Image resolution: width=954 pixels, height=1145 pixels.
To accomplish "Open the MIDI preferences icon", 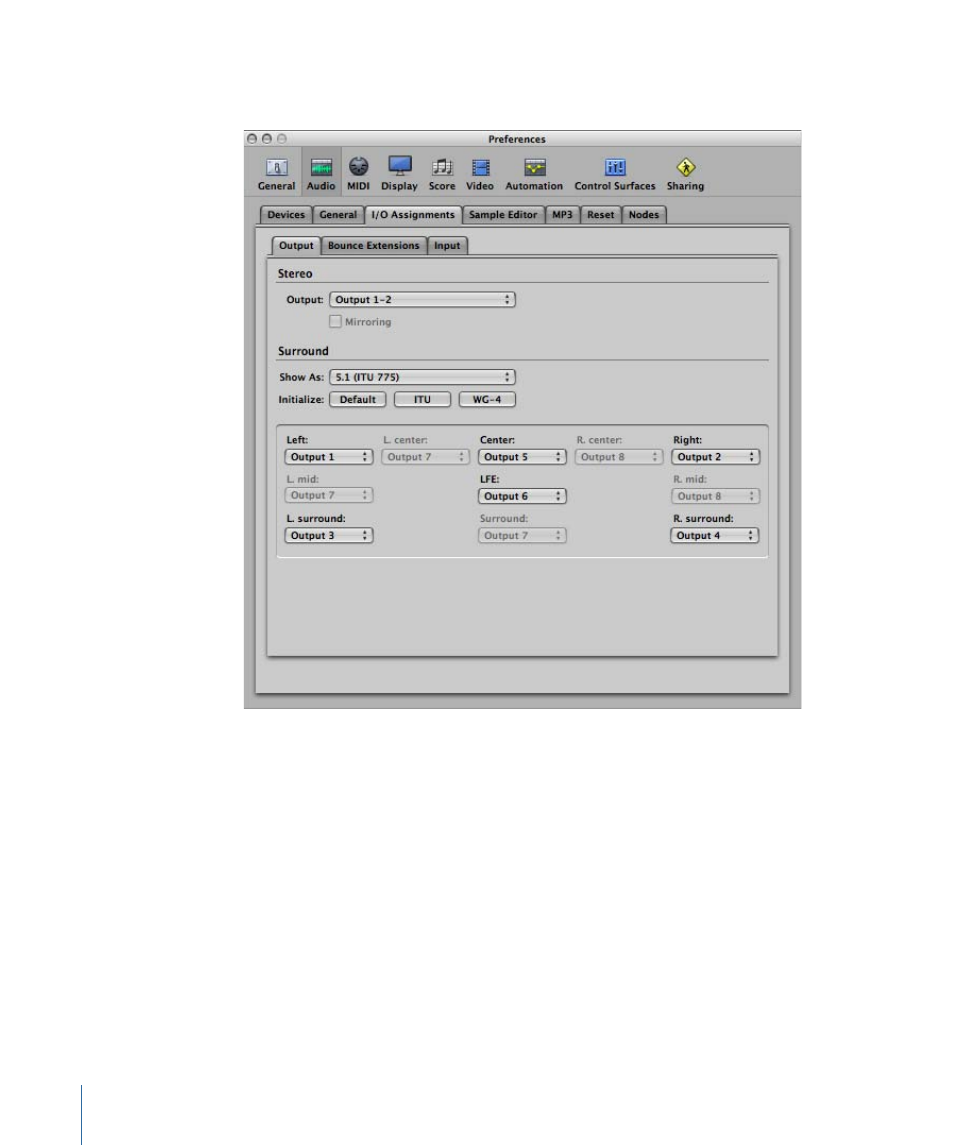I will point(358,174).
